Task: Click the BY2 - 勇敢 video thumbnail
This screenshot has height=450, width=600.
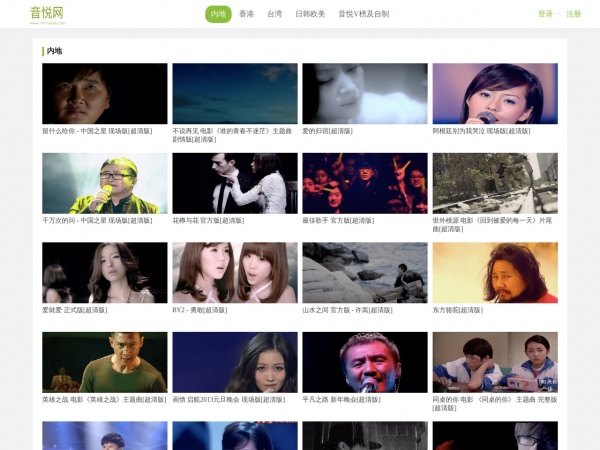Action: point(235,272)
